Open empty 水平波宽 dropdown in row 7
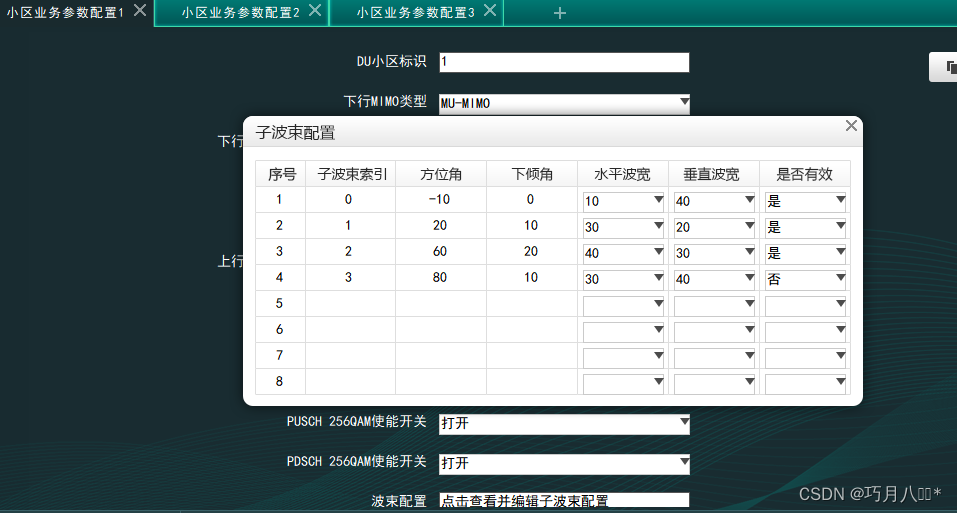This screenshot has width=957, height=513. point(623,357)
